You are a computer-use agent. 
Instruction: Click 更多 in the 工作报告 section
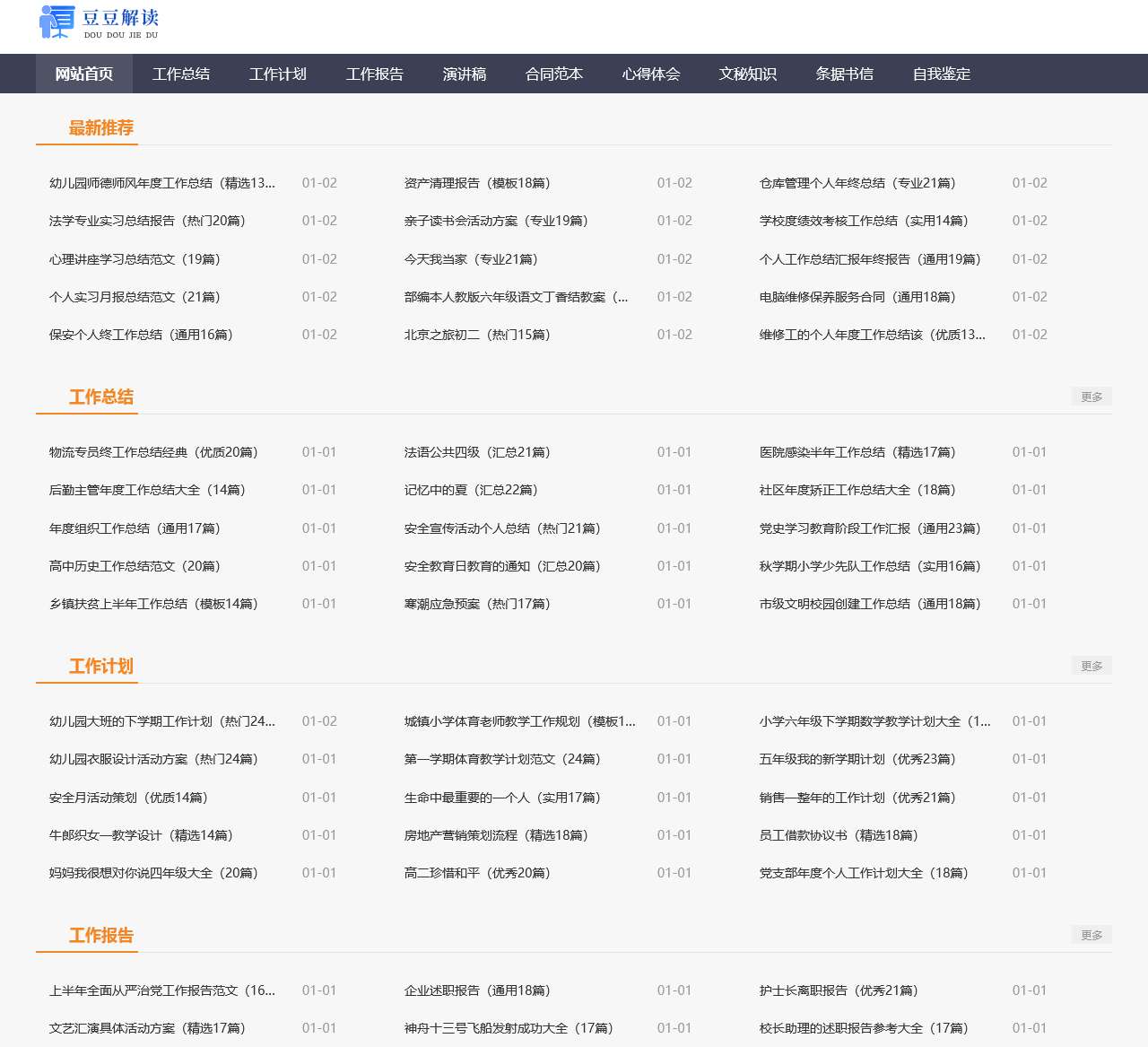pyautogui.click(x=1091, y=934)
